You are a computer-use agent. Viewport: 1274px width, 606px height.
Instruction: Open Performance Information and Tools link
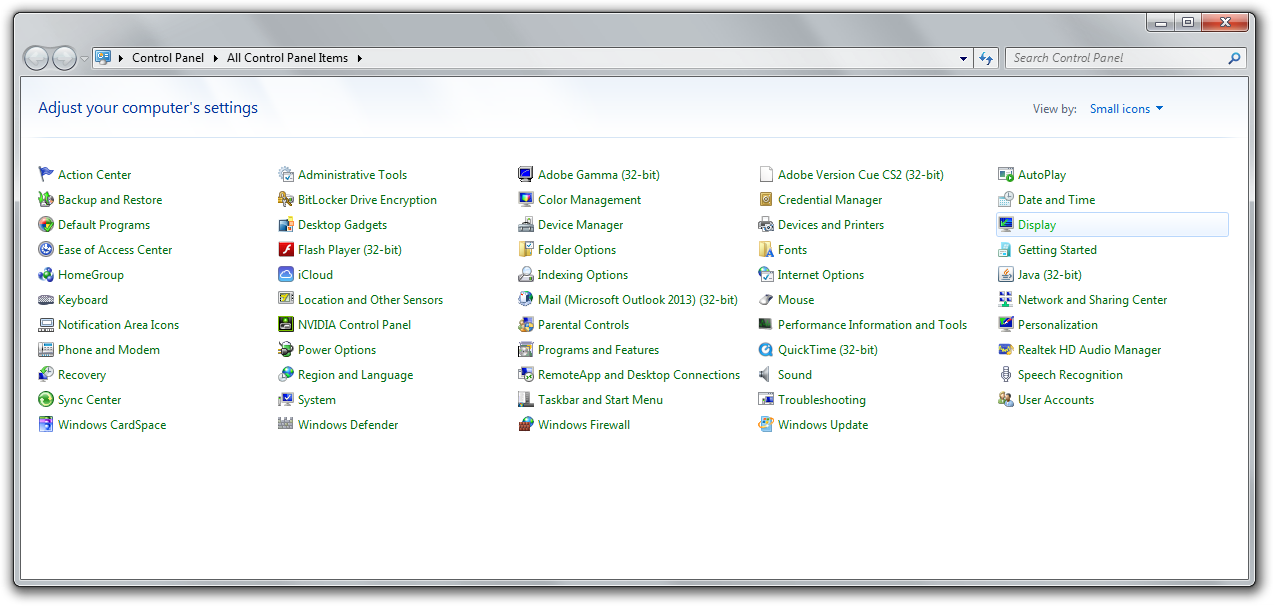tap(872, 324)
